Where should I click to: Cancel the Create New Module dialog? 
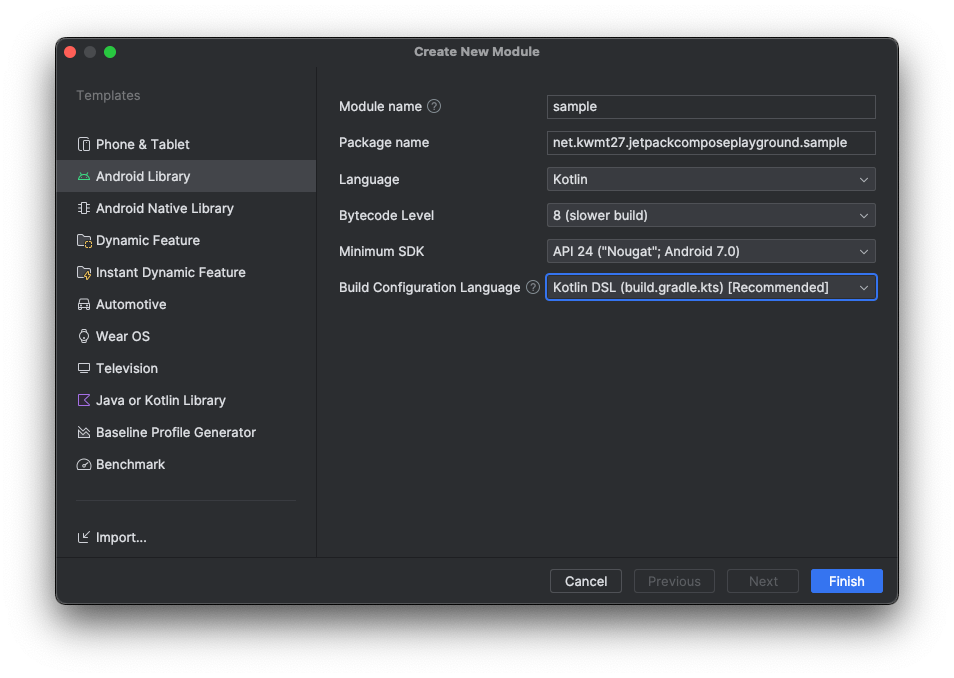[586, 581]
